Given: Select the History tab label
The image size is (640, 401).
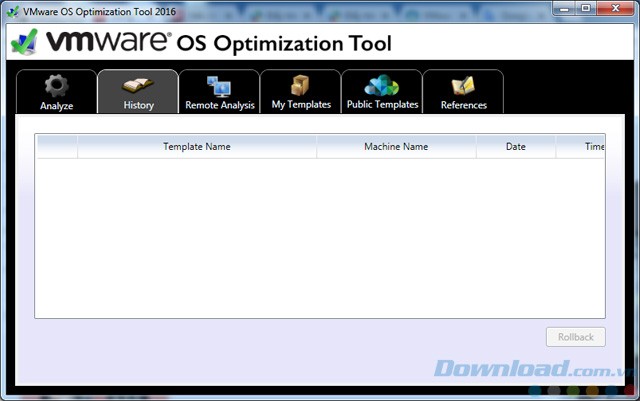Looking at the screenshot, I should click(138, 105).
